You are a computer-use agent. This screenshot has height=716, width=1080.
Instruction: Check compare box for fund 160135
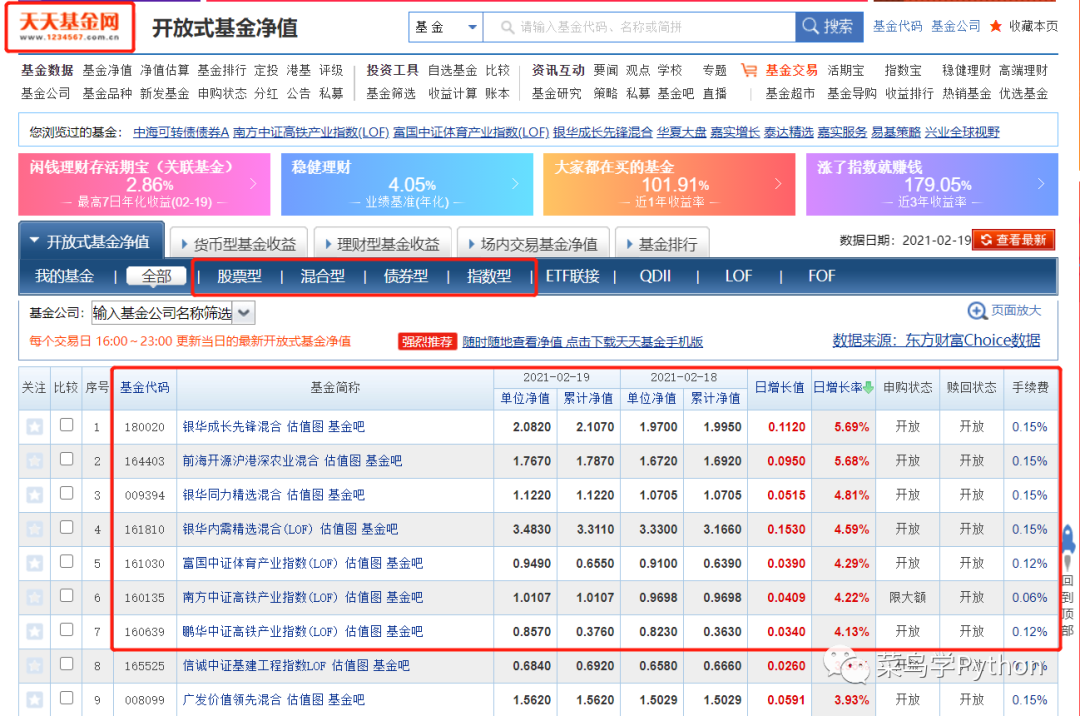66,596
